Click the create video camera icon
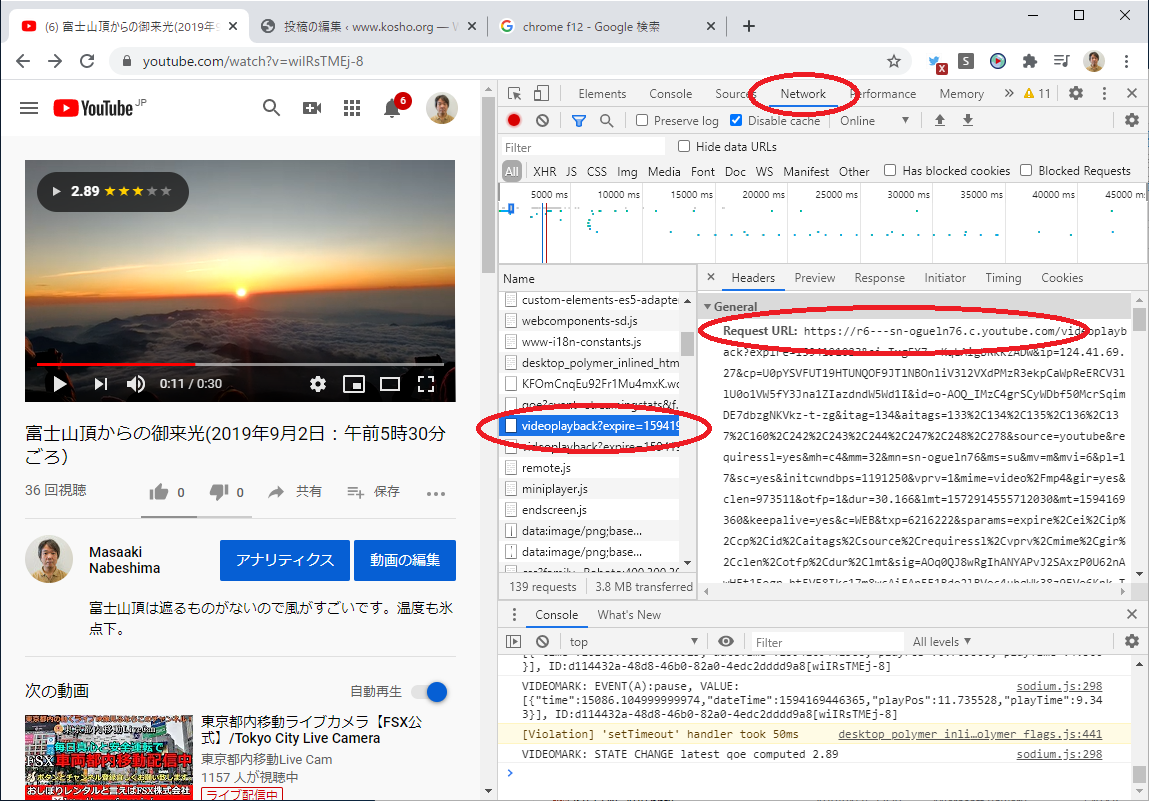 [312, 108]
